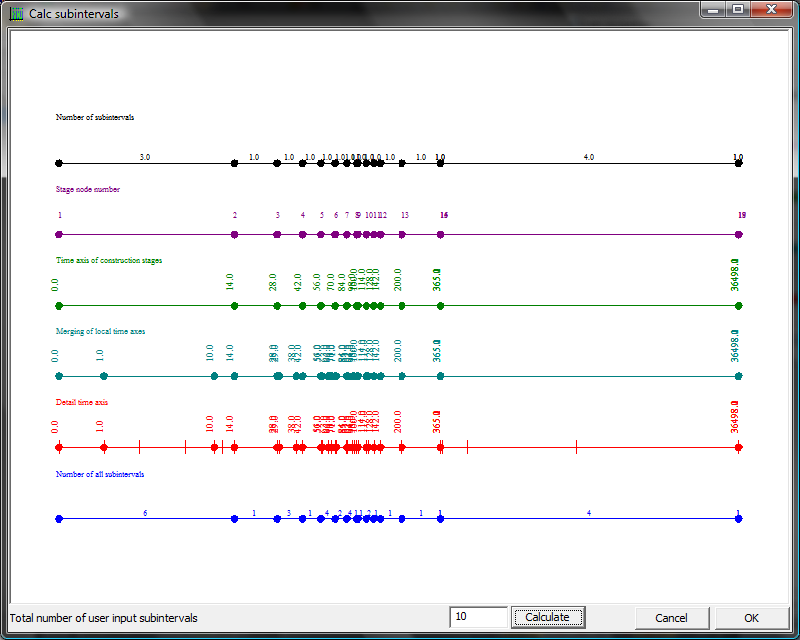Focus the total subintervals input field
Screen dimensions: 800x640
477,617
